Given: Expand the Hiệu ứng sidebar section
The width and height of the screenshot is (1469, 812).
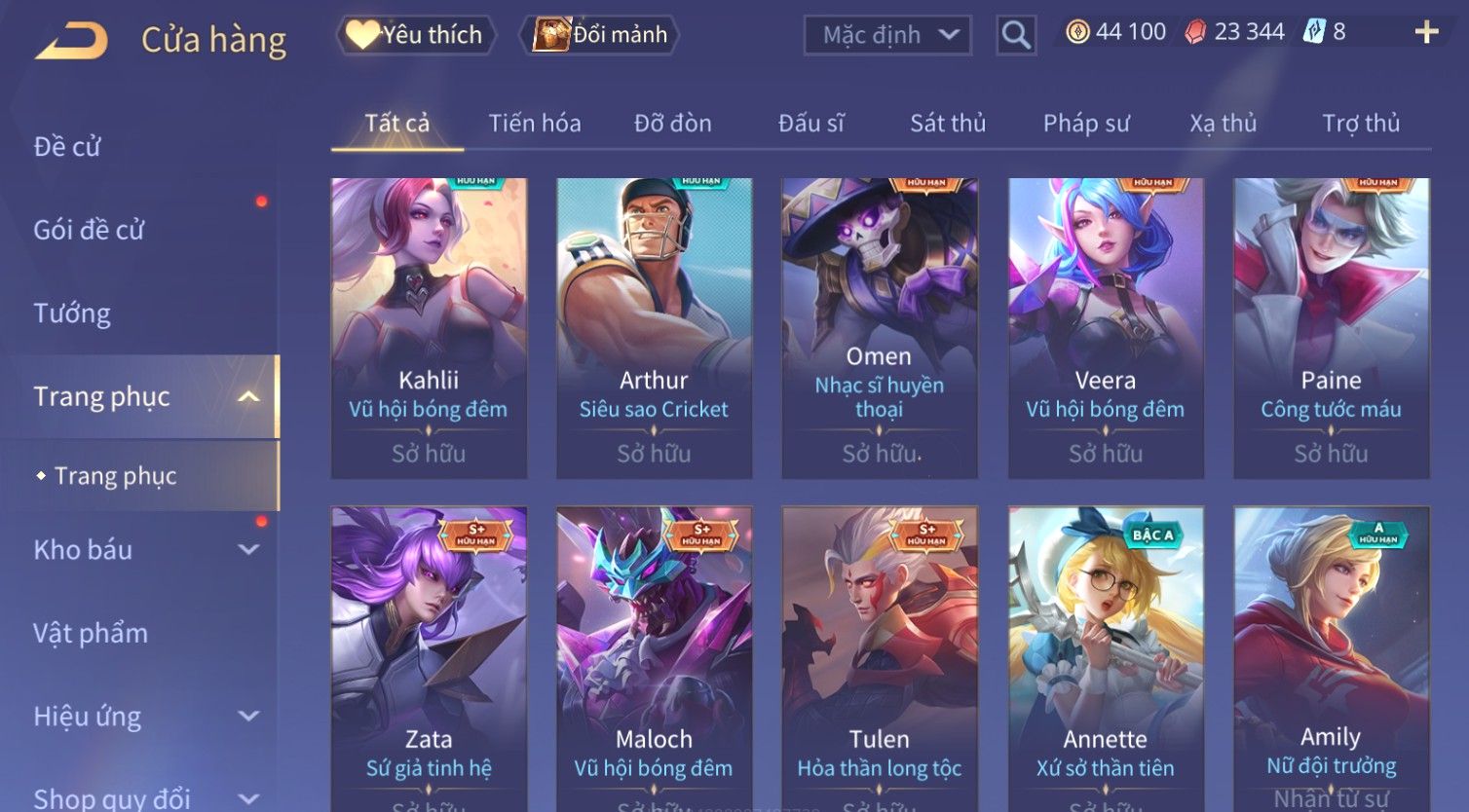Looking at the screenshot, I should click(x=248, y=716).
